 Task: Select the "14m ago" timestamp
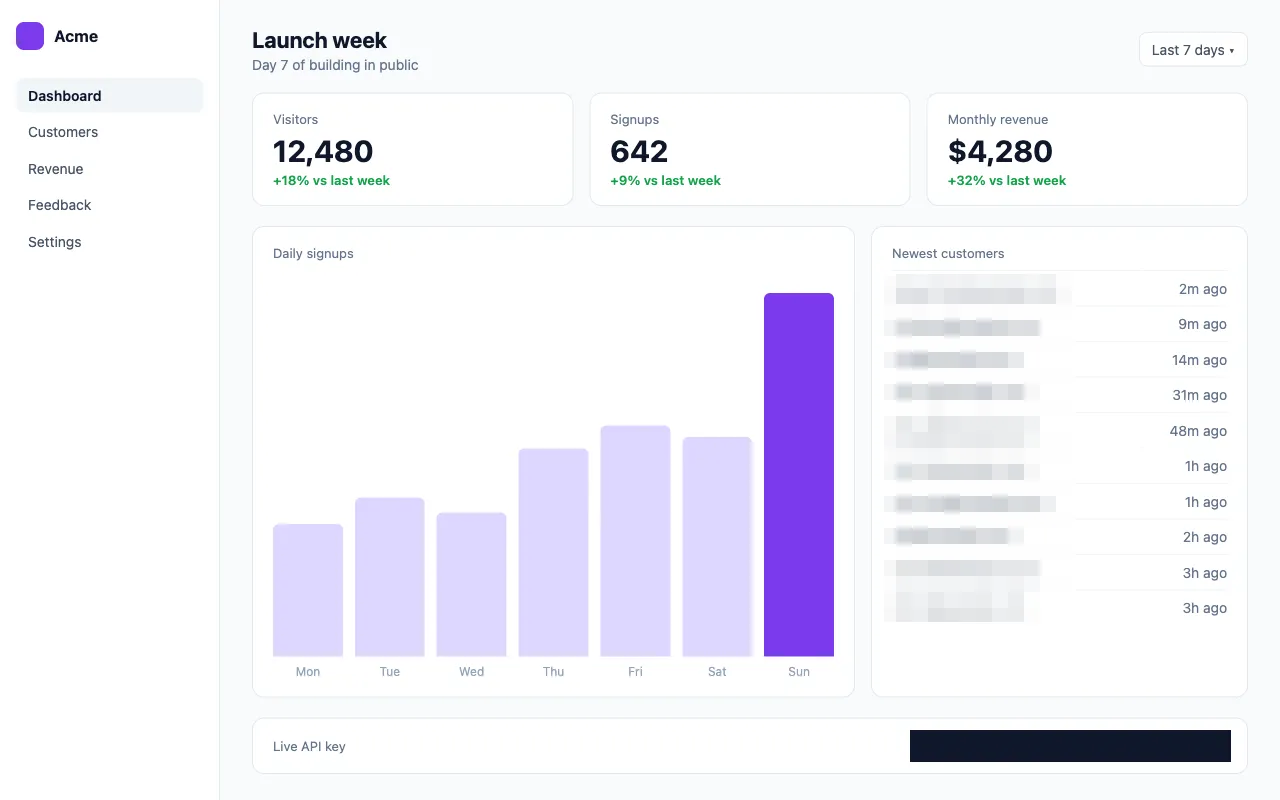tap(1199, 360)
